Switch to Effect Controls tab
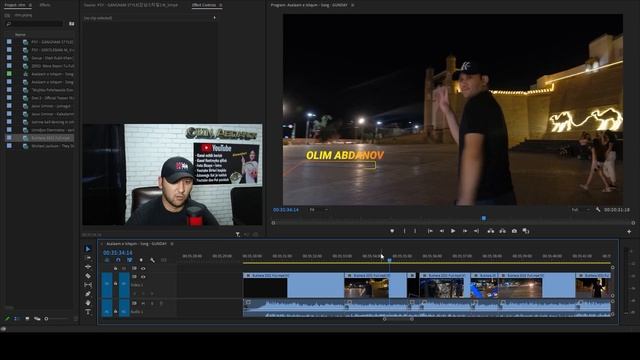 pyautogui.click(x=204, y=5)
